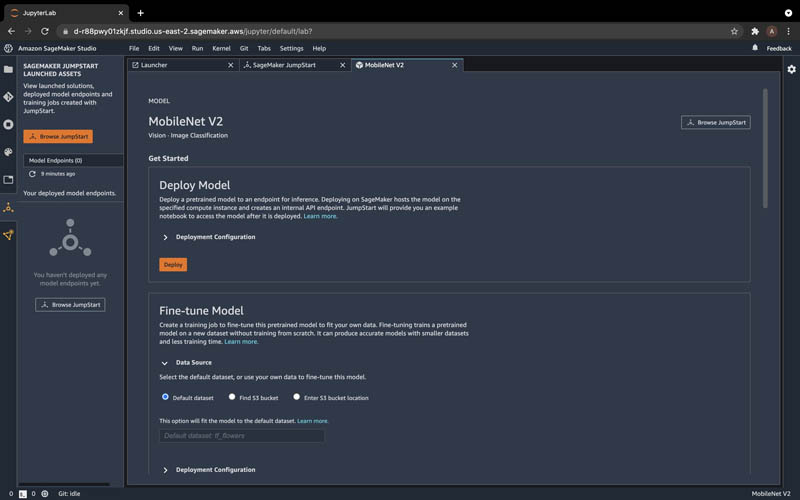Click the orange Browse JumpStart button
Image resolution: width=800 pixels, height=500 pixels.
click(58, 136)
